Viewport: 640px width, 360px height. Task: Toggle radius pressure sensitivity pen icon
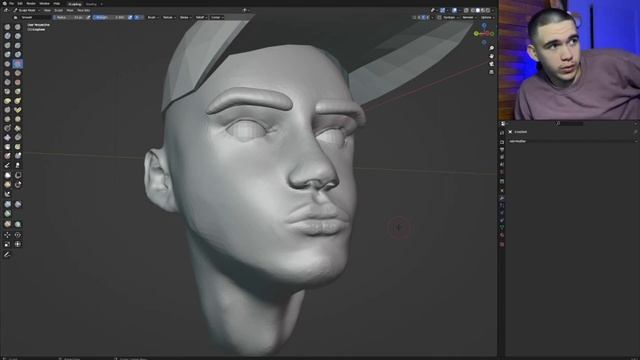click(x=88, y=18)
